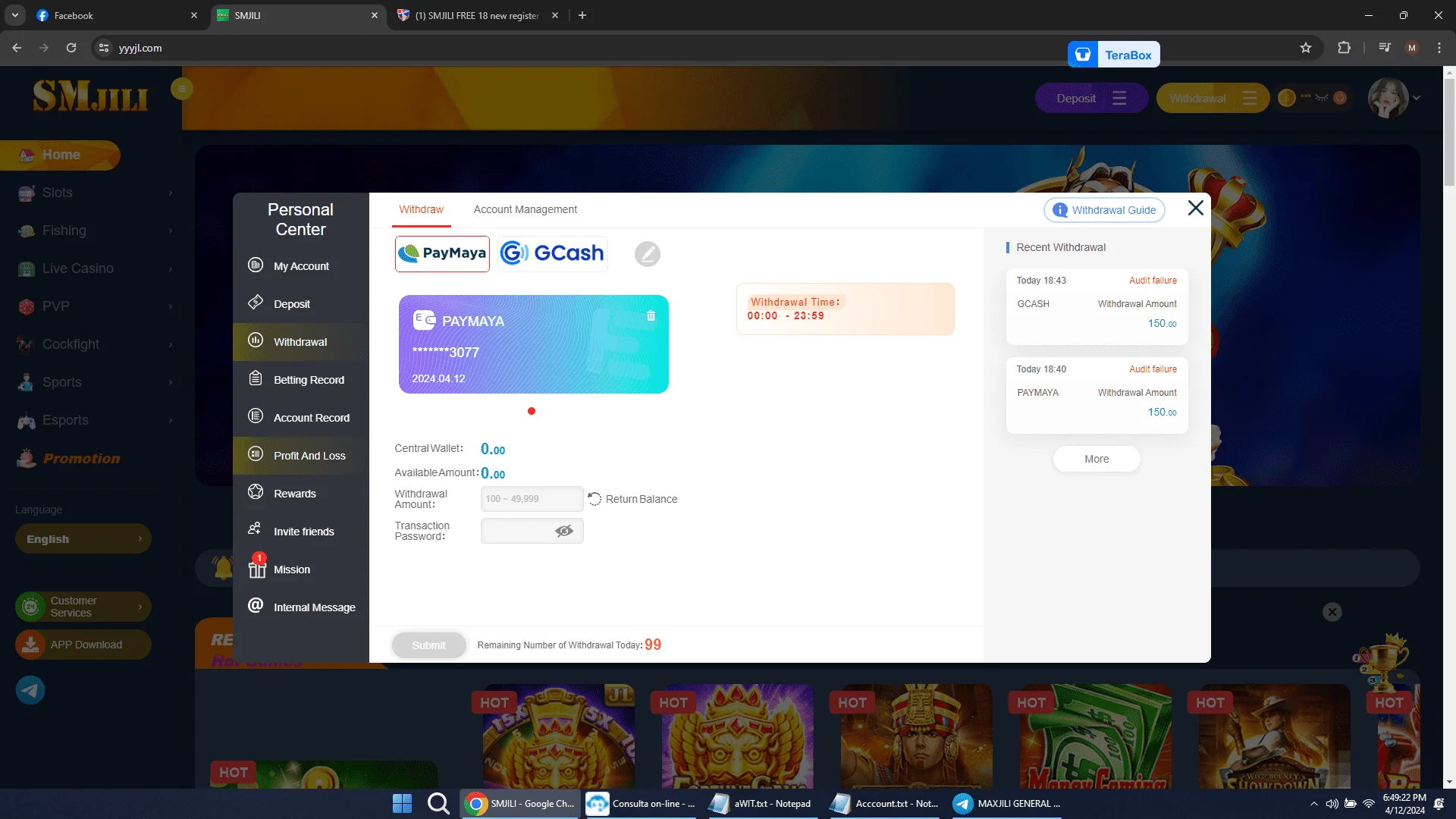Select Withdrawal in the Personal Center menu

click(301, 342)
